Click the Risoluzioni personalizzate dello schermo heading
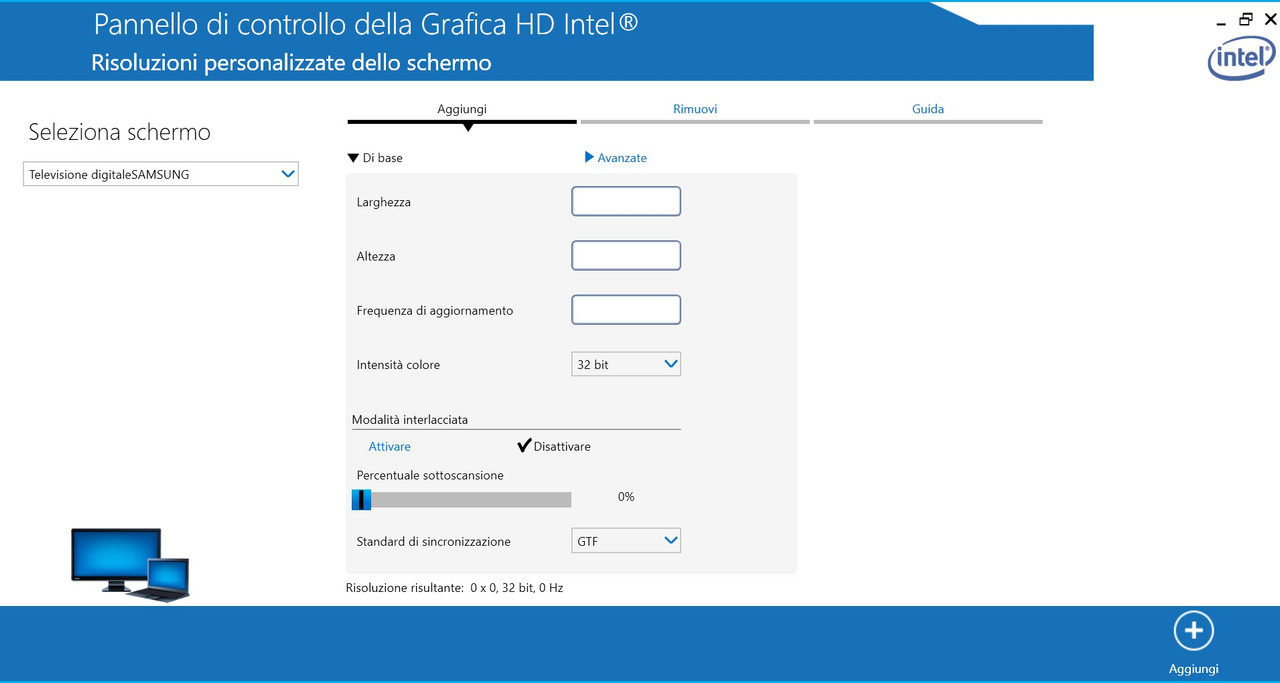The image size is (1280, 683). (291, 62)
